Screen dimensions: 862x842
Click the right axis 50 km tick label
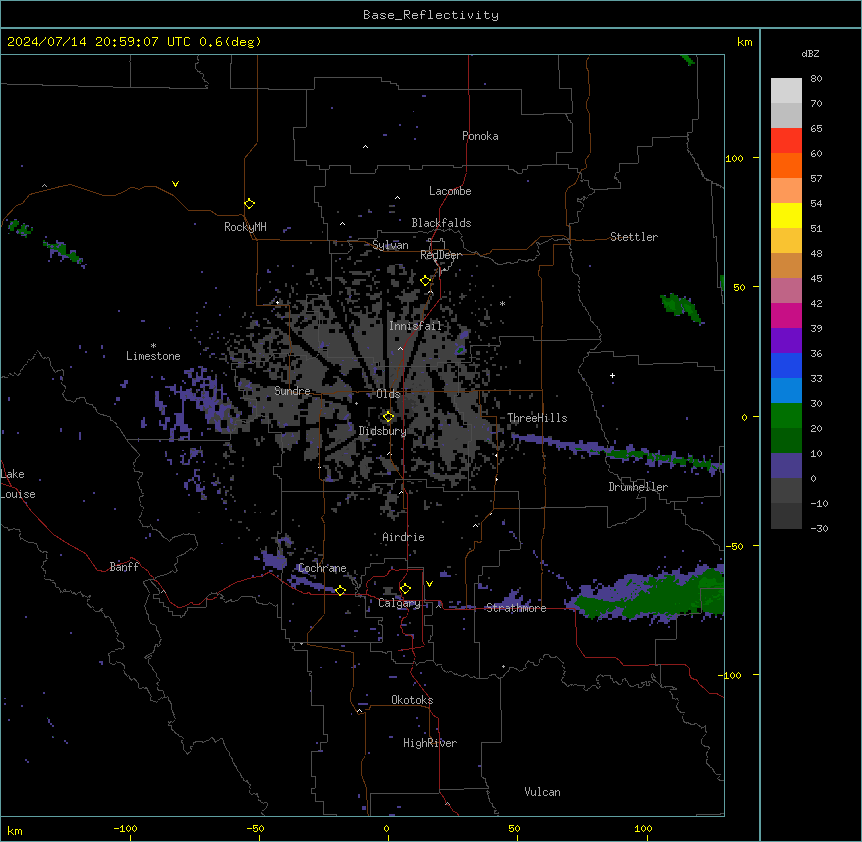tap(739, 287)
